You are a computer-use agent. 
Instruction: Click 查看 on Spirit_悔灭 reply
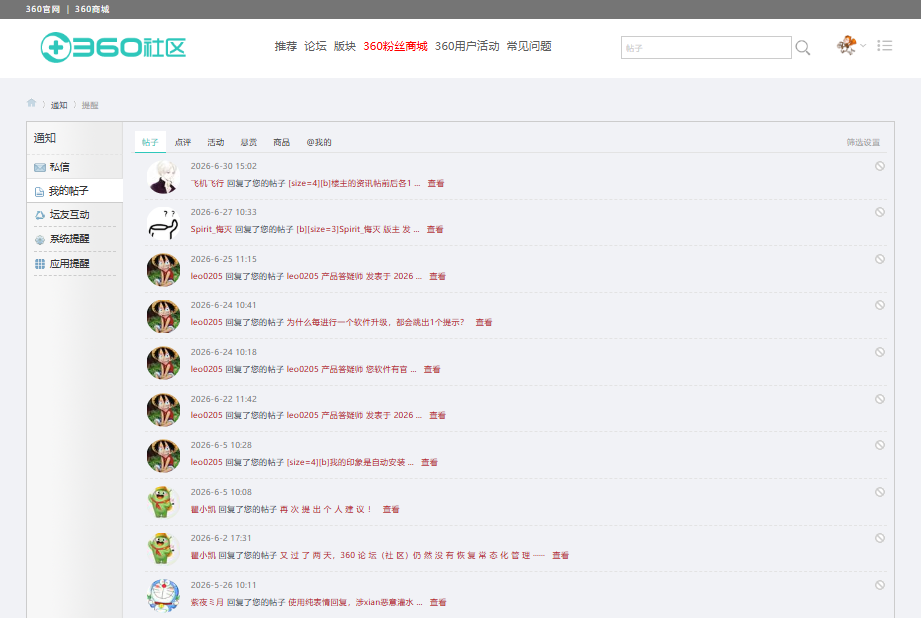click(435, 229)
